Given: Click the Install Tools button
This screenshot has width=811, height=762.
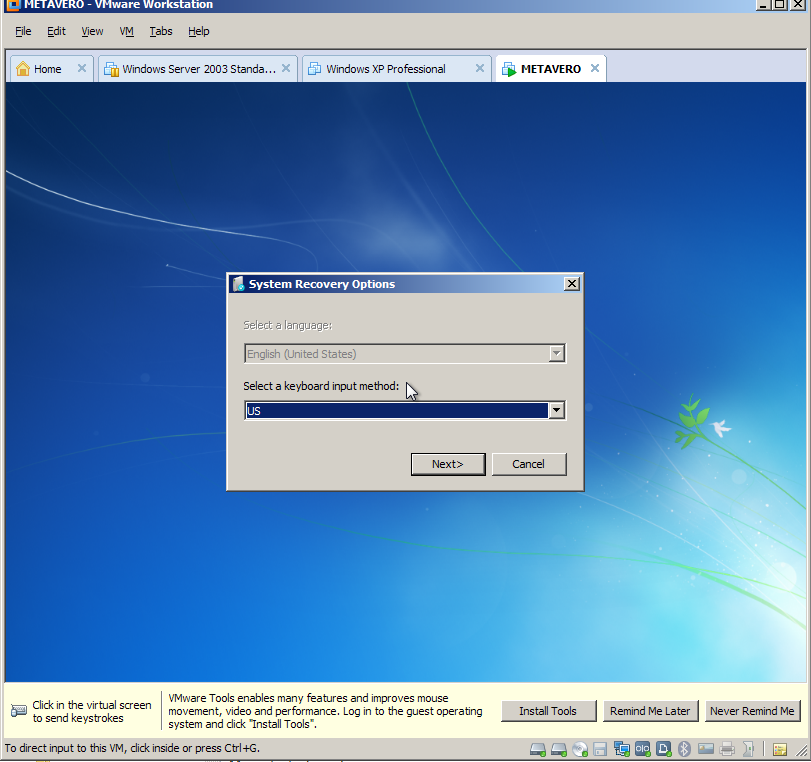Looking at the screenshot, I should pyautogui.click(x=548, y=711).
